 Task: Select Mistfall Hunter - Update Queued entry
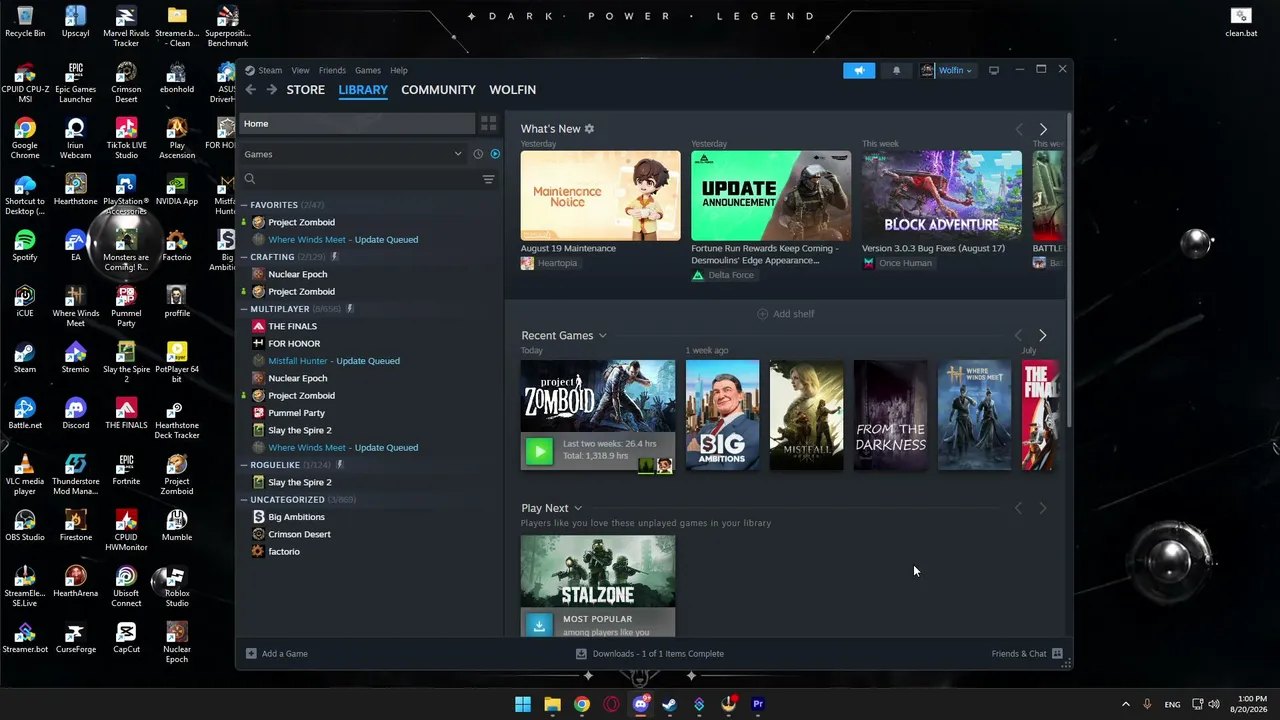point(334,361)
